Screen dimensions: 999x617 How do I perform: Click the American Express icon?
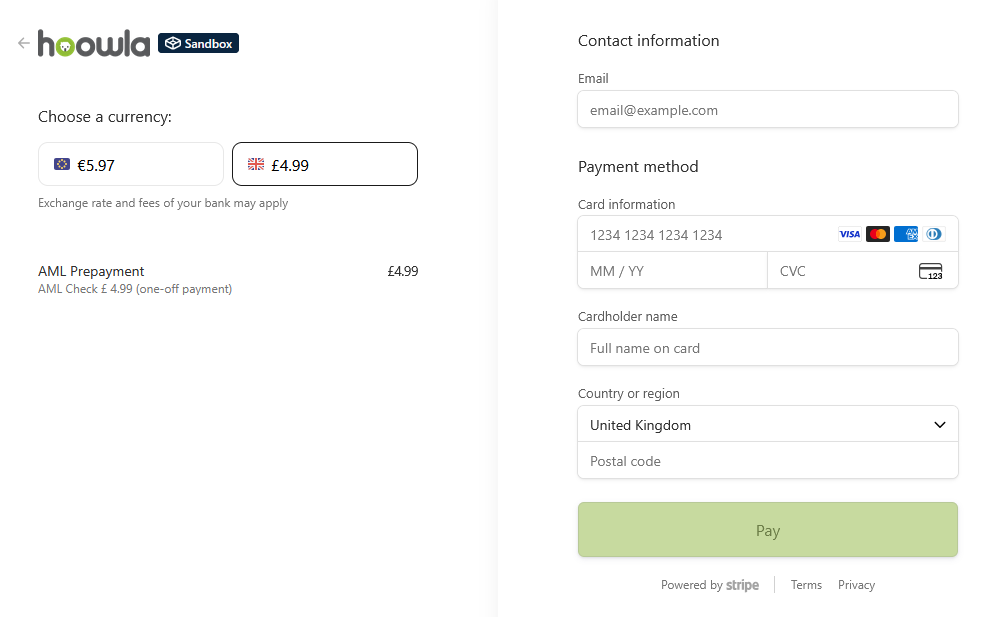coord(906,234)
